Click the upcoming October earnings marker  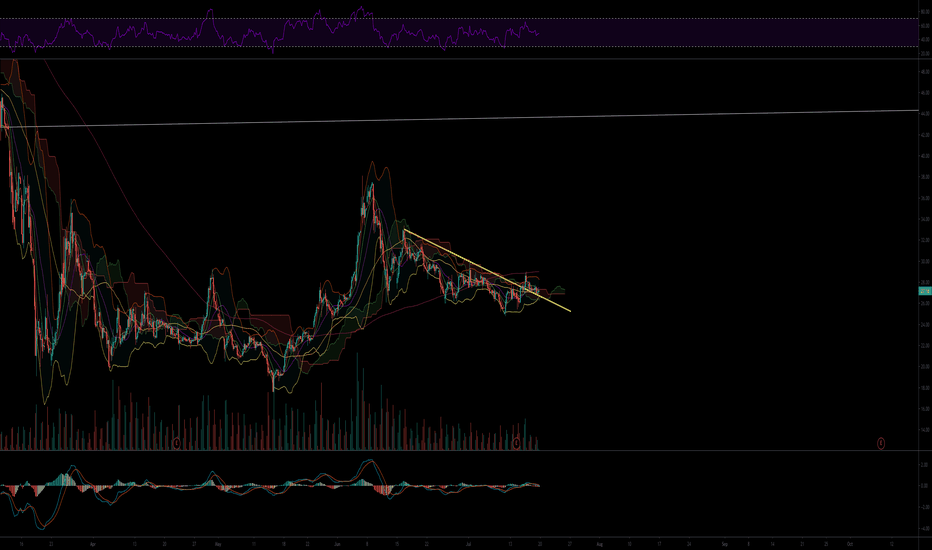[x=881, y=443]
